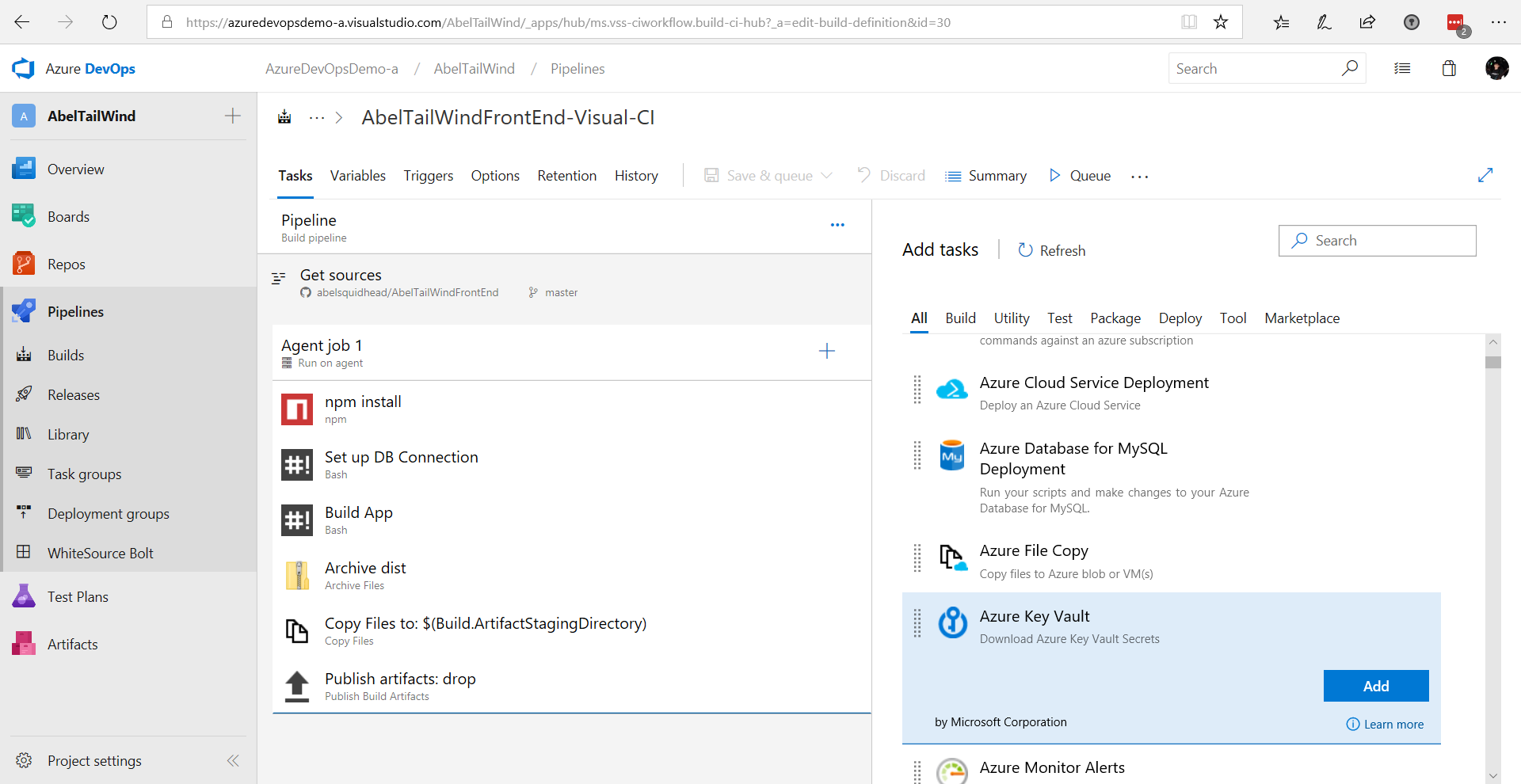This screenshot has width=1521, height=784.
Task: Open the user profile avatar
Action: tap(1496, 69)
